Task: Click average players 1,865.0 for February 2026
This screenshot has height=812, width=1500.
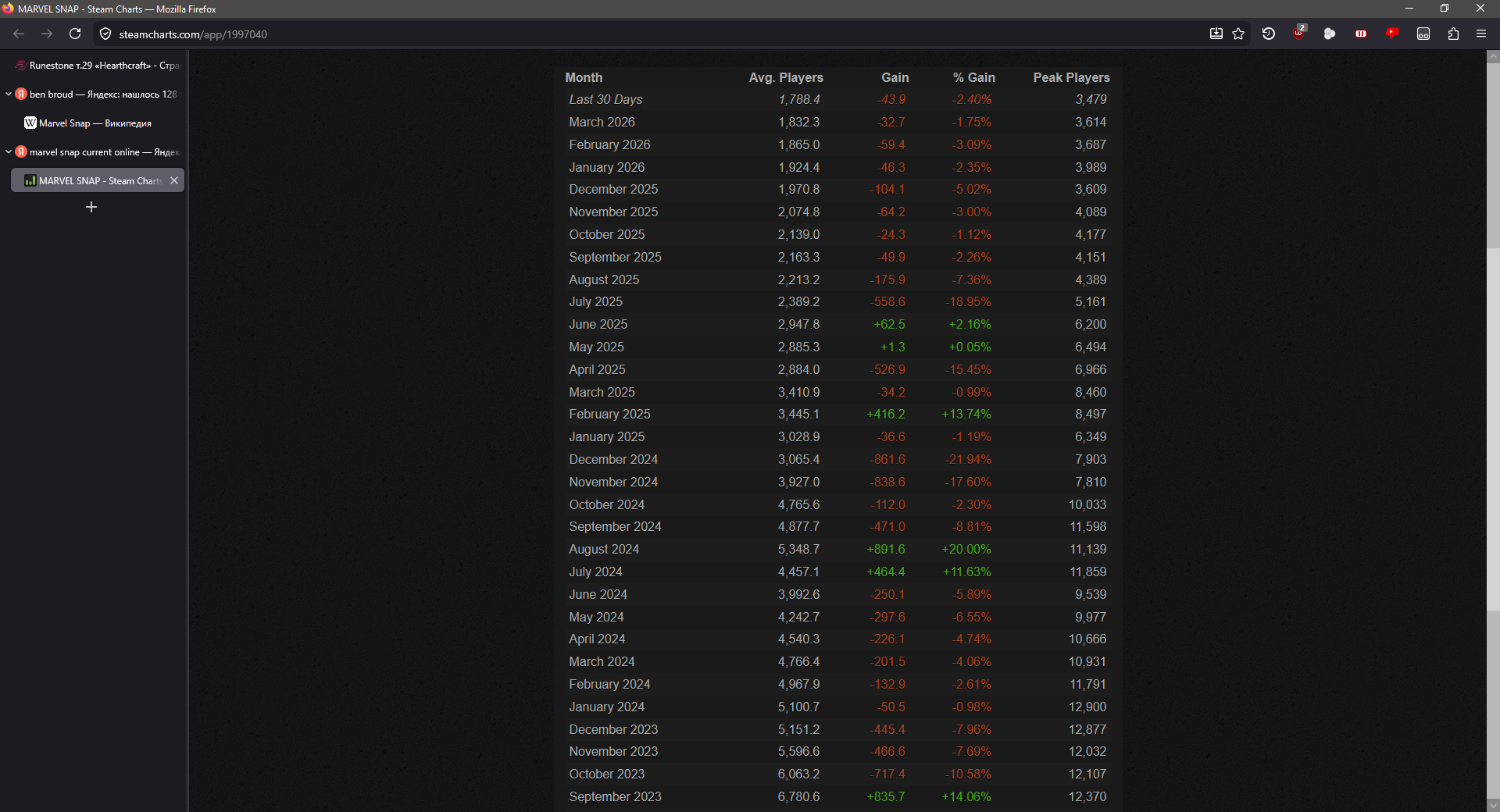Action: [x=798, y=144]
